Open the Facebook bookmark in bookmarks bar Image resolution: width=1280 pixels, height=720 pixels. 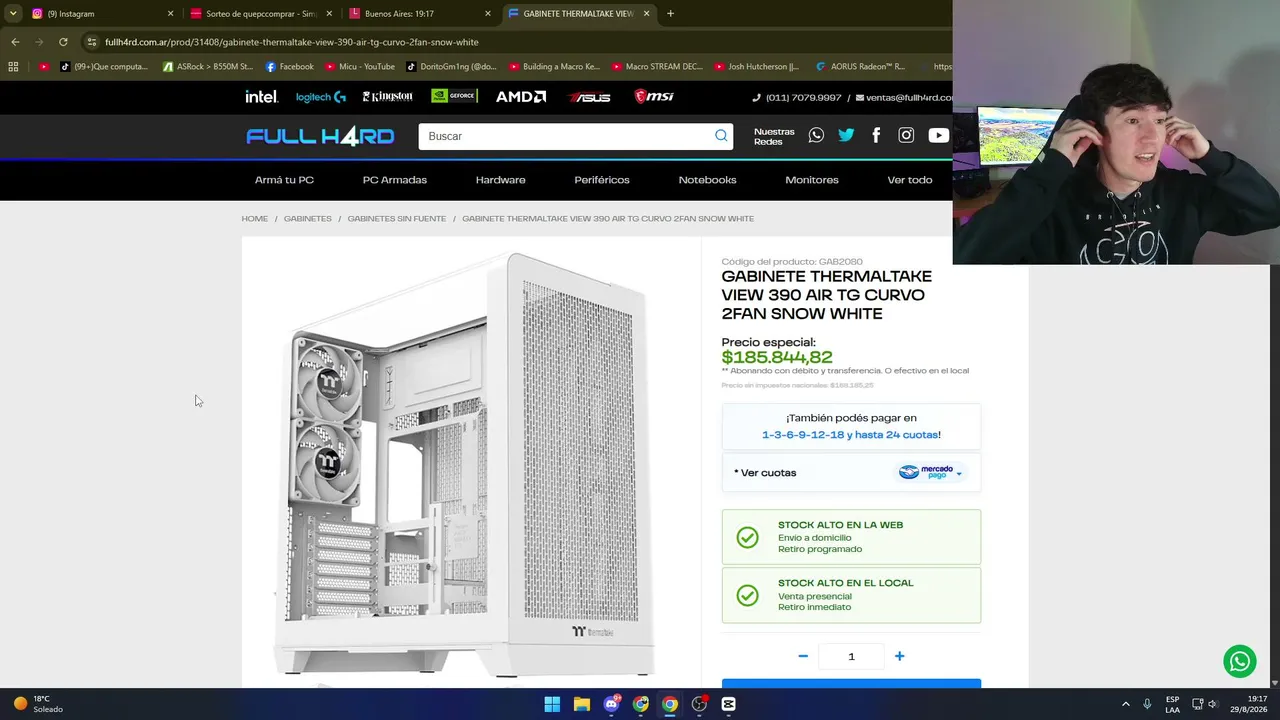coord(289,67)
